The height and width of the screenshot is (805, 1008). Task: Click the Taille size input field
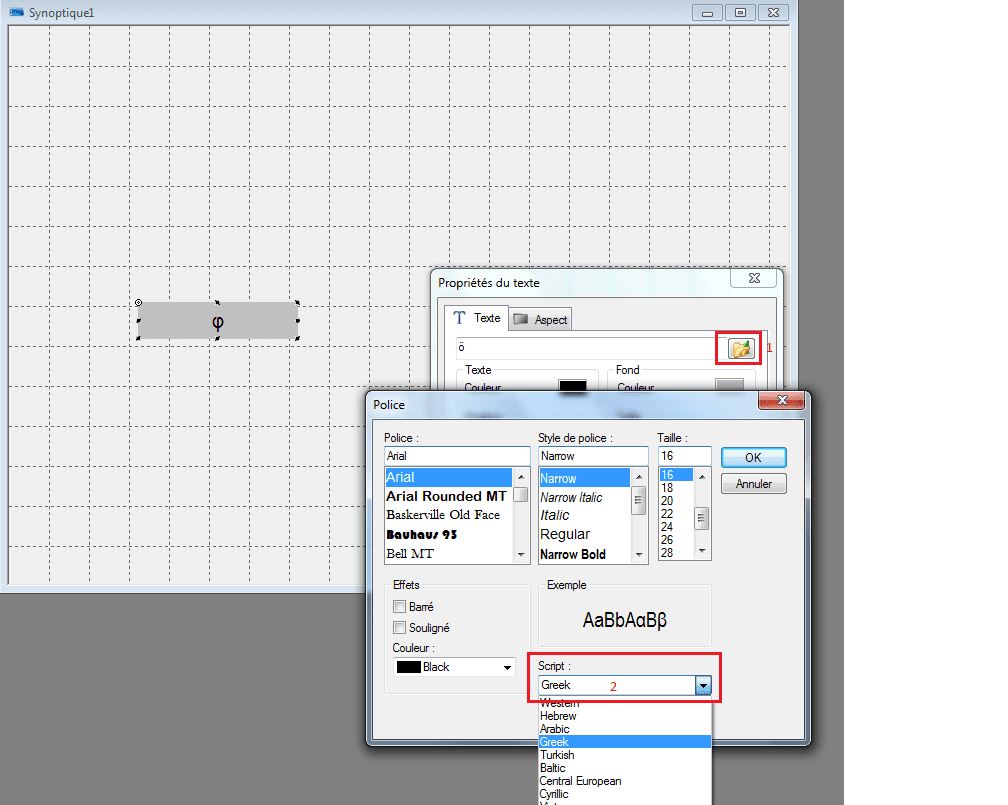tap(684, 456)
